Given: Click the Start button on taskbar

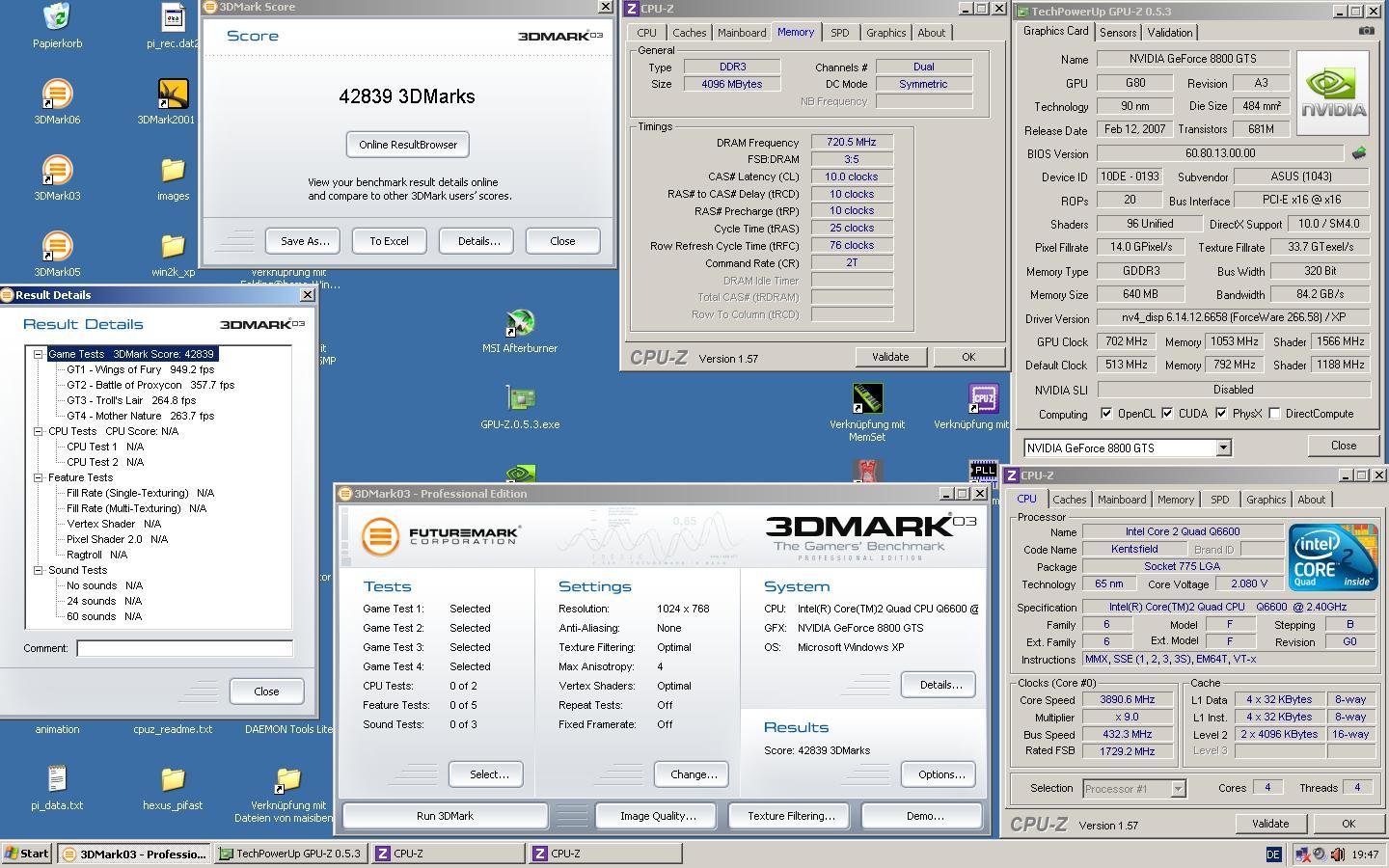Looking at the screenshot, I should point(27,854).
